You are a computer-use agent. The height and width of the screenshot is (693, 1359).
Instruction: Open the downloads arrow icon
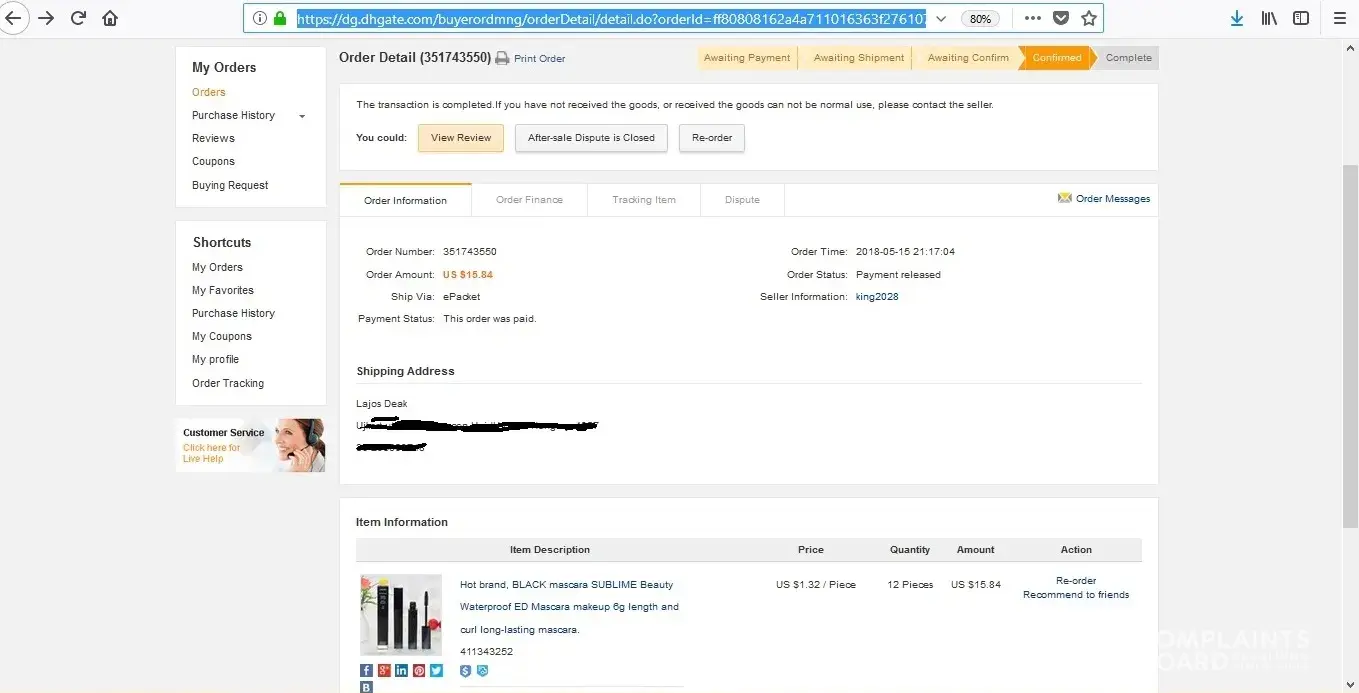point(1237,18)
